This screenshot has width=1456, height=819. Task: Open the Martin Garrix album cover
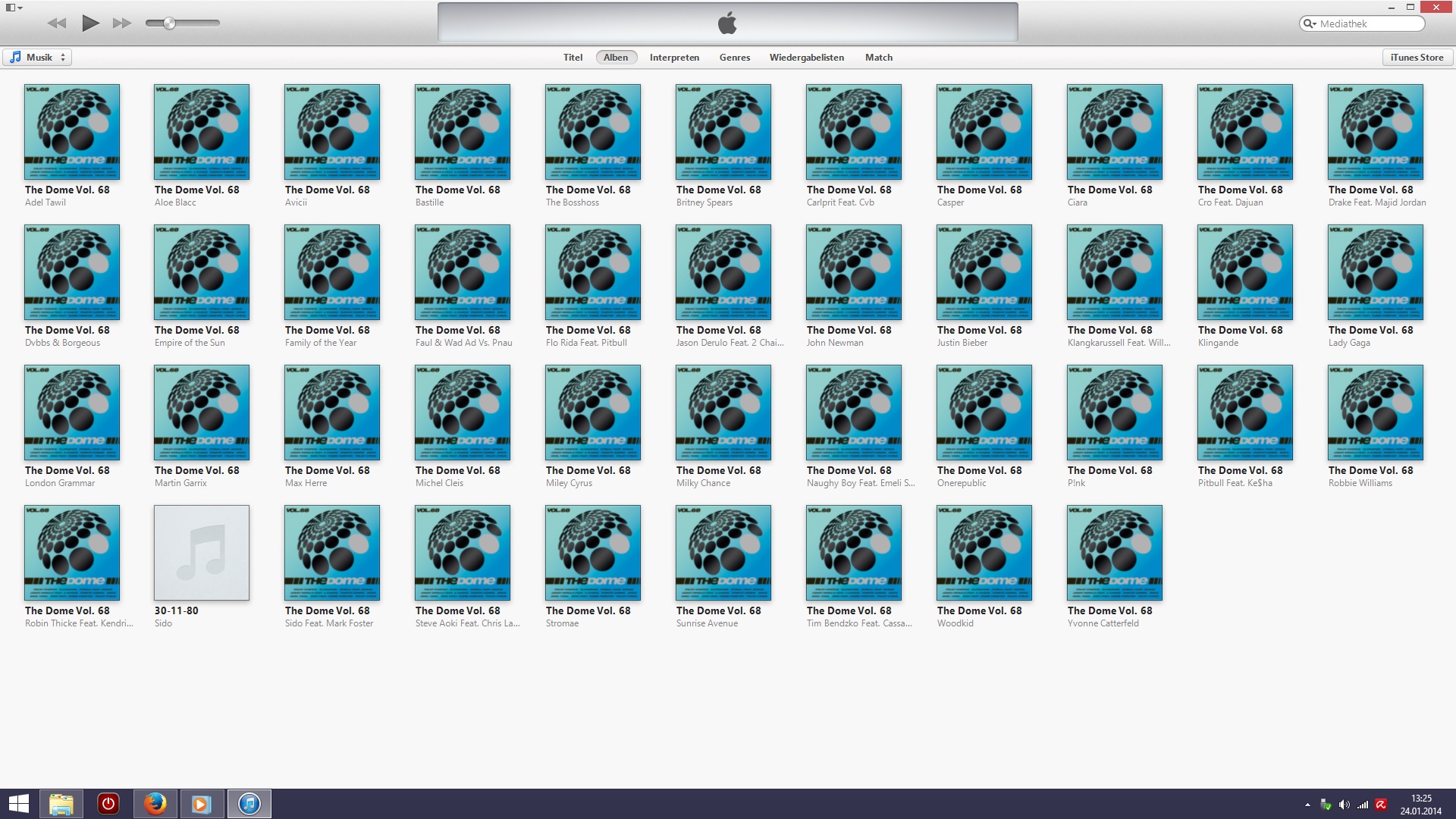(202, 413)
